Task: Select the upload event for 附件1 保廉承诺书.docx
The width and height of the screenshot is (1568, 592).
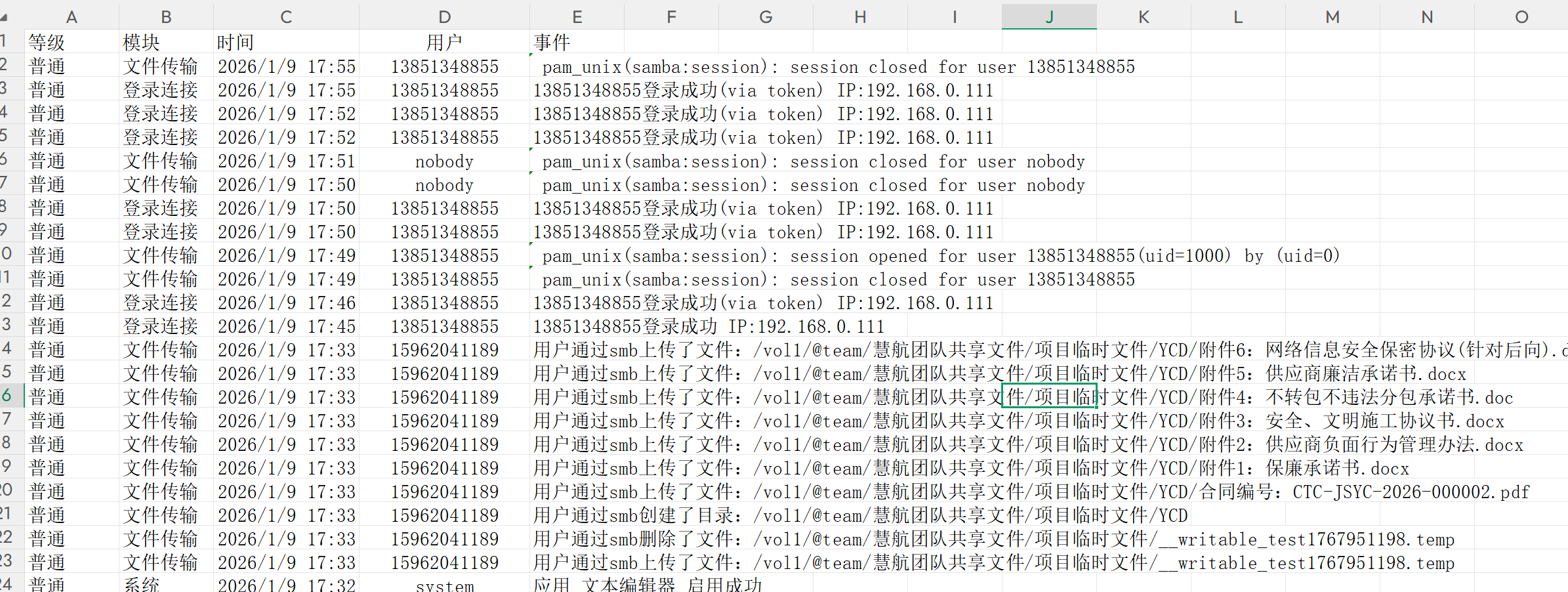Action: (971, 468)
